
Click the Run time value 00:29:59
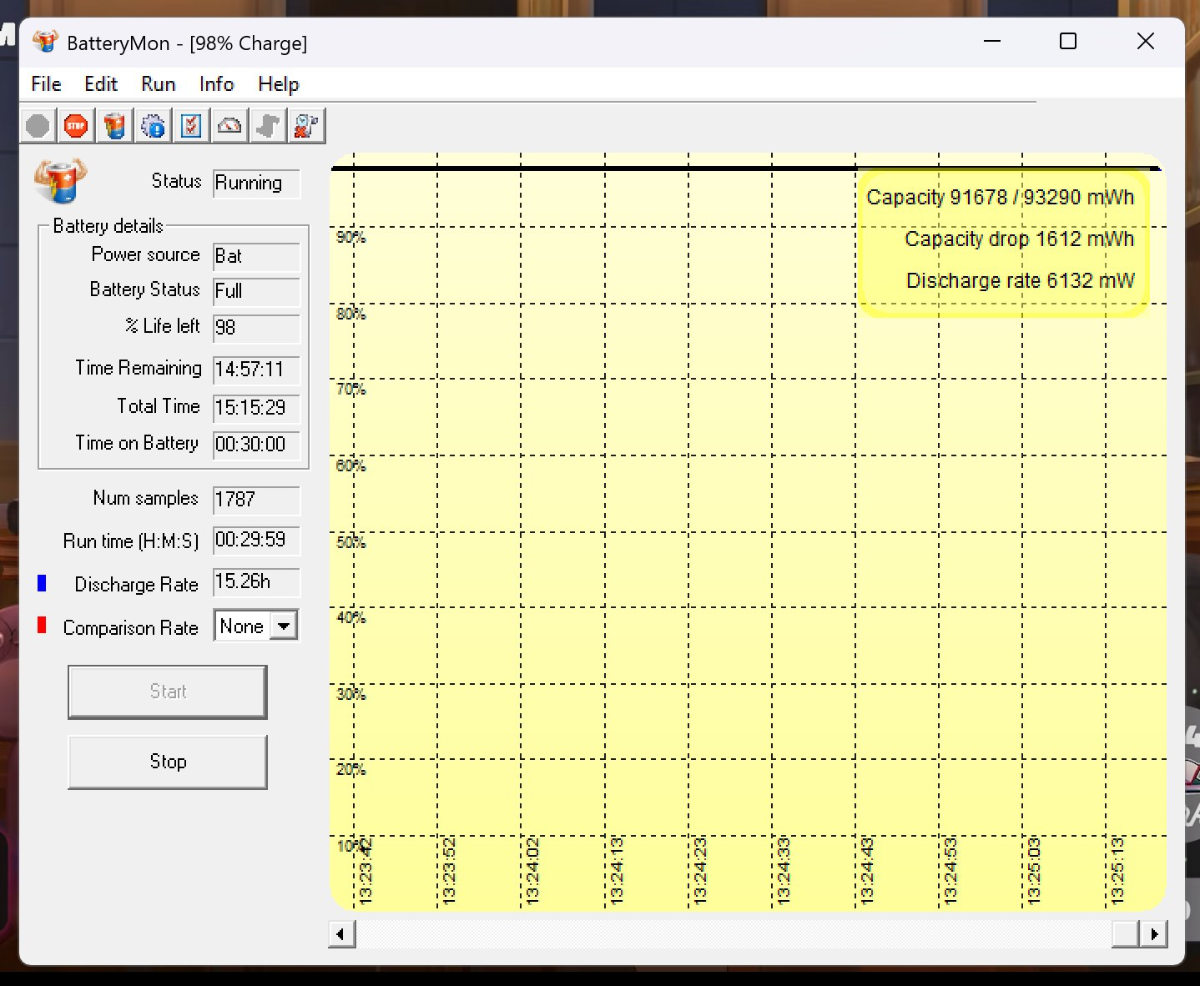pos(256,541)
